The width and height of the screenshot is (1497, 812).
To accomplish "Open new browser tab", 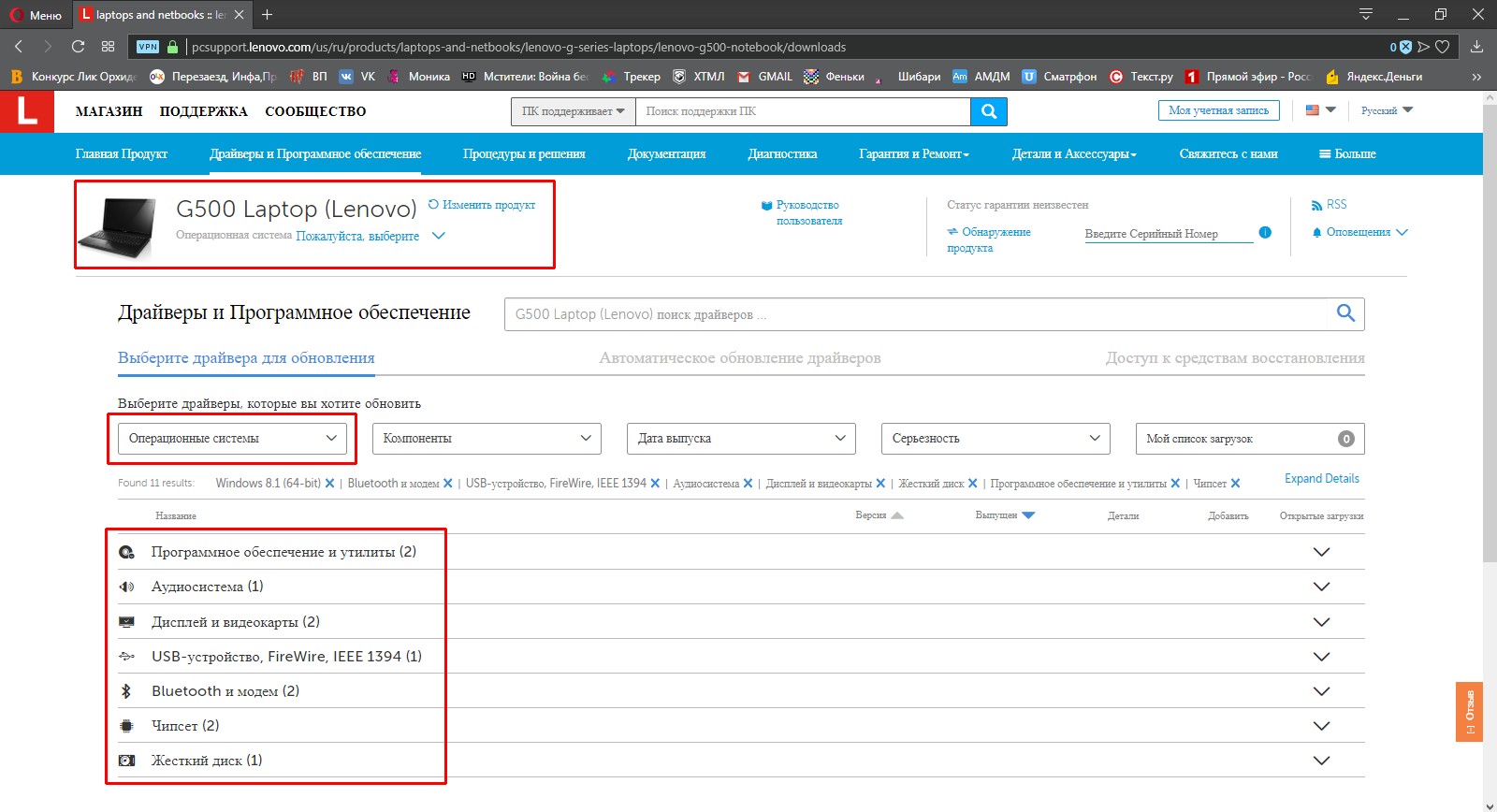I will [267, 15].
